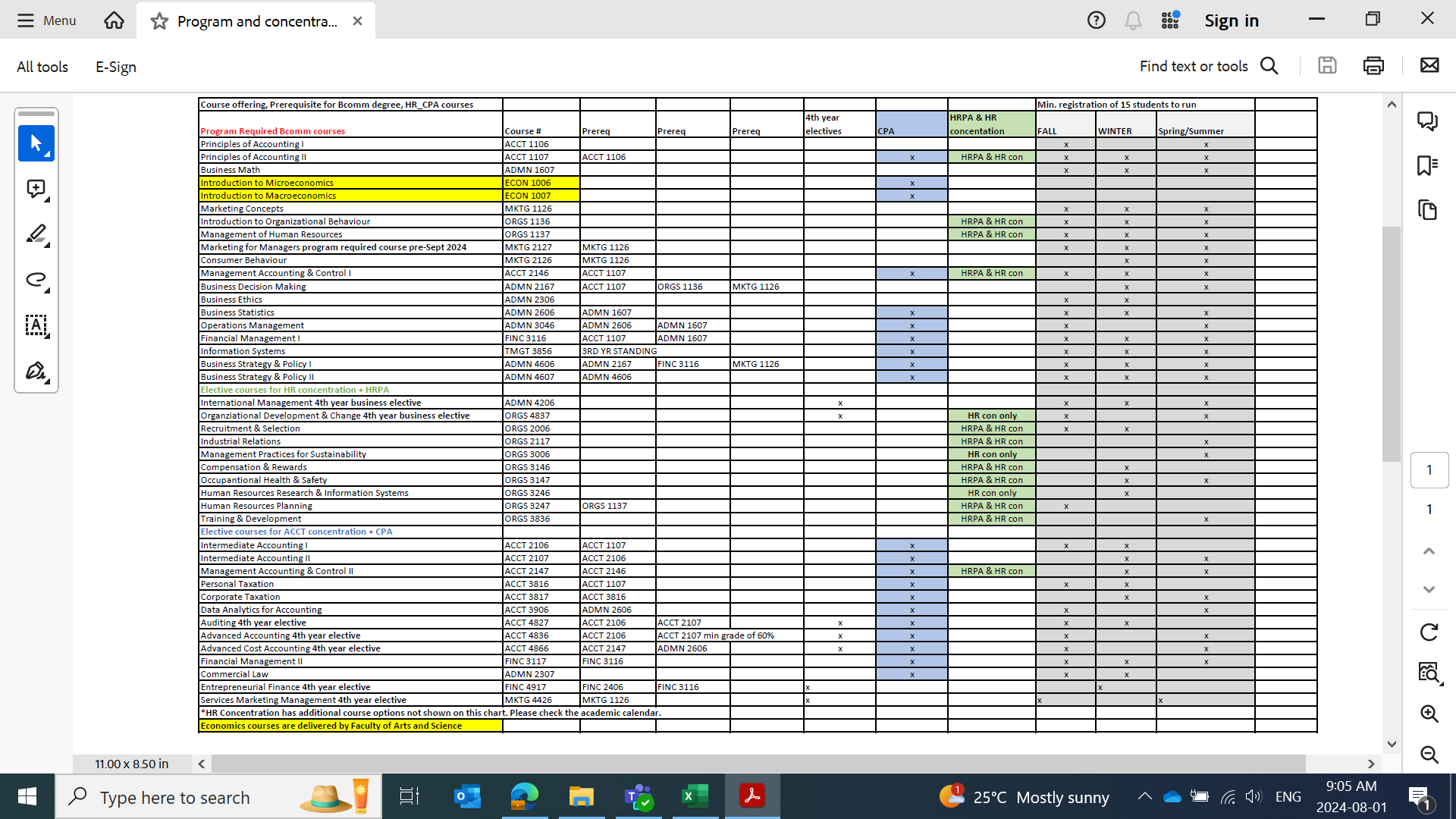Select 'Elective courses for HR concentration + HRPA'
The width and height of the screenshot is (1456, 819).
click(x=295, y=390)
